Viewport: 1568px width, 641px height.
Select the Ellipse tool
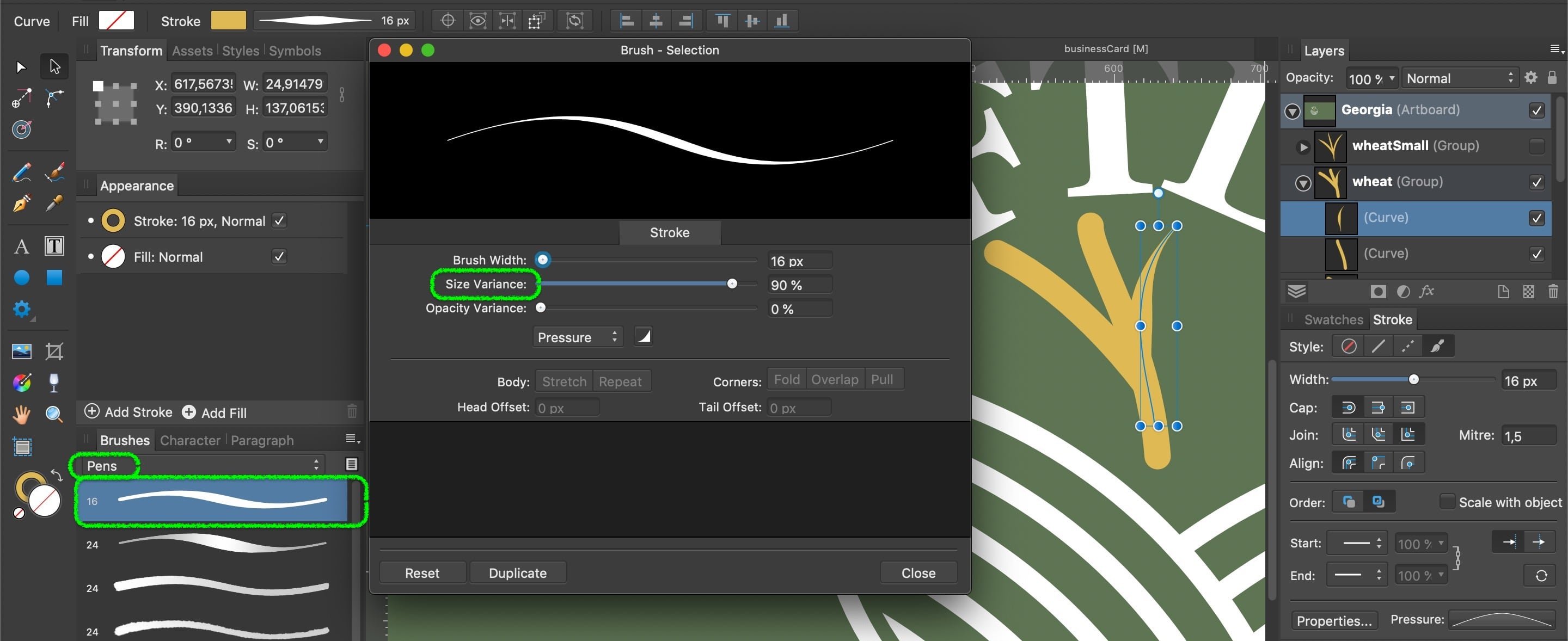tap(22, 278)
